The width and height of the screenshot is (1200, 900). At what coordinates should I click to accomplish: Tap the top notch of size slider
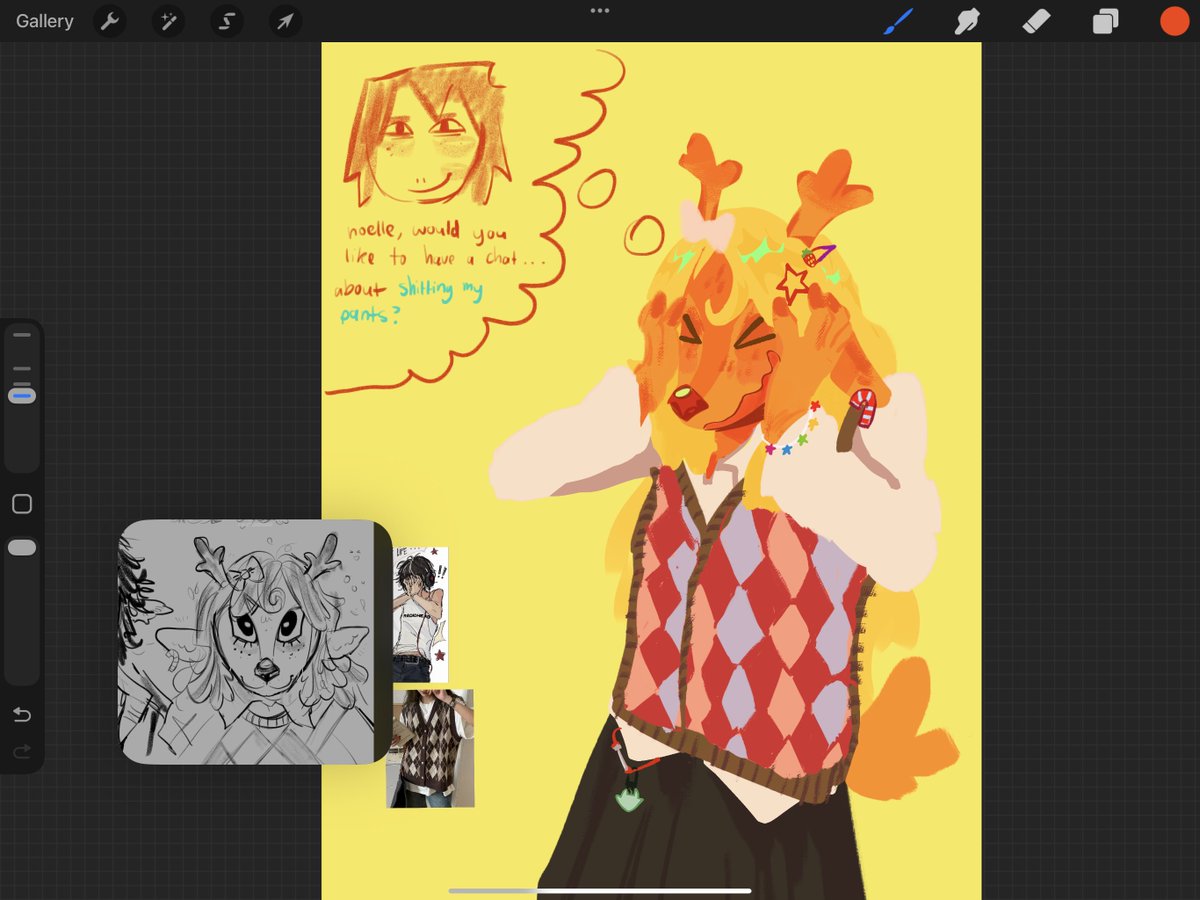coord(22,336)
